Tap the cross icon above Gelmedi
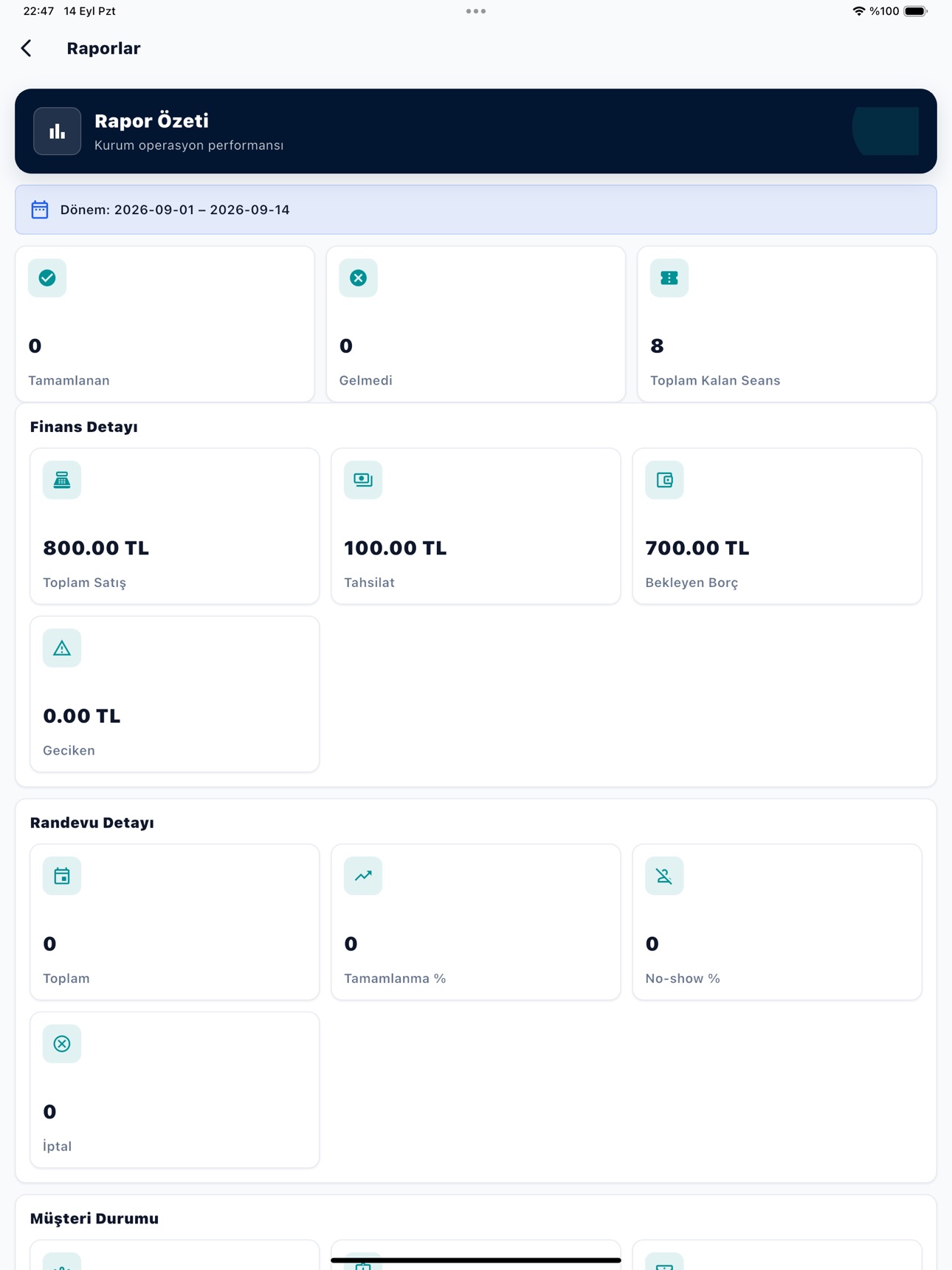The height and width of the screenshot is (1270, 952). (x=359, y=278)
